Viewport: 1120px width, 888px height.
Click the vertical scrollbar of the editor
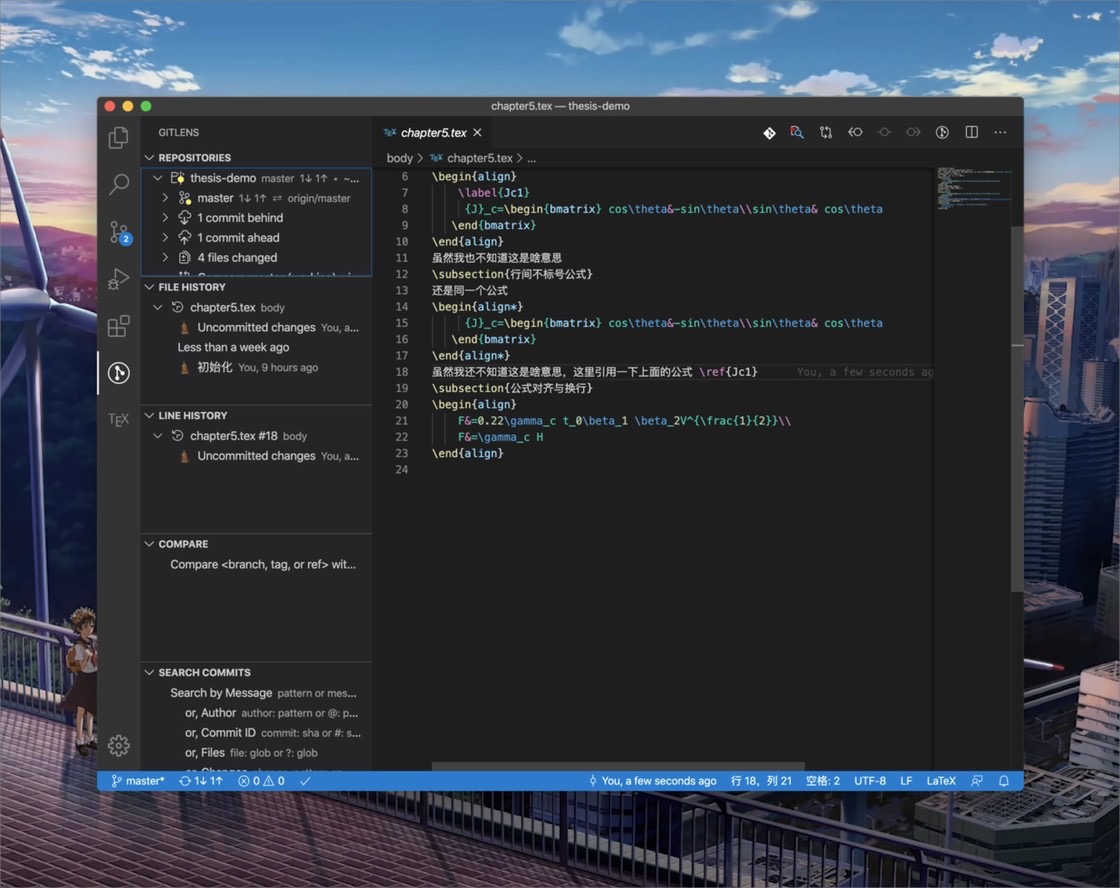click(1017, 409)
